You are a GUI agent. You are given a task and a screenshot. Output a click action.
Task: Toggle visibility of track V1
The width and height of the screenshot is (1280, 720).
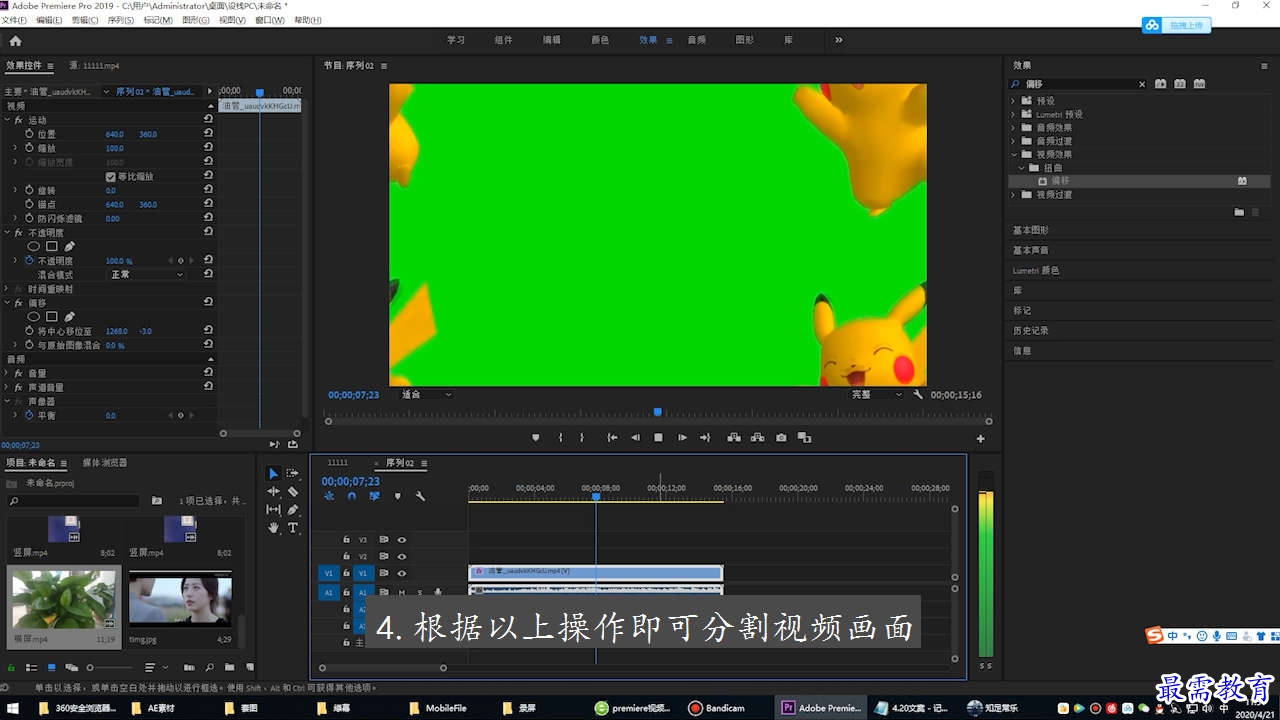coord(401,573)
